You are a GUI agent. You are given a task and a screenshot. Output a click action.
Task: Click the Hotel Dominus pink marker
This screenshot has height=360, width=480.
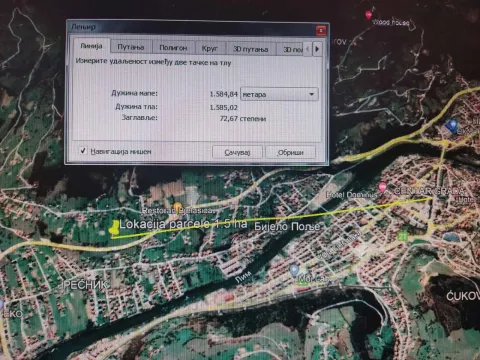[382, 187]
